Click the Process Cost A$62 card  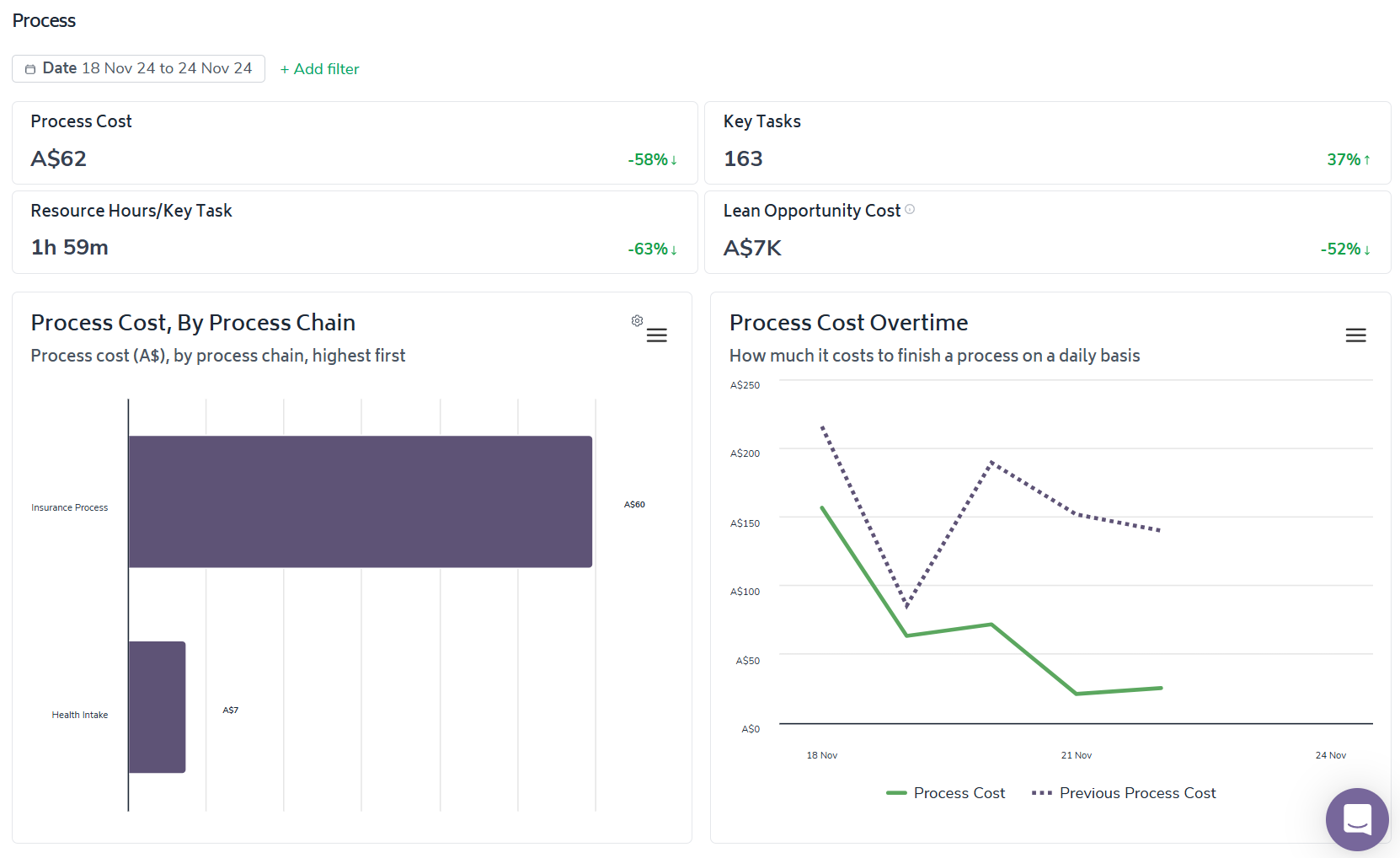pyautogui.click(x=355, y=142)
